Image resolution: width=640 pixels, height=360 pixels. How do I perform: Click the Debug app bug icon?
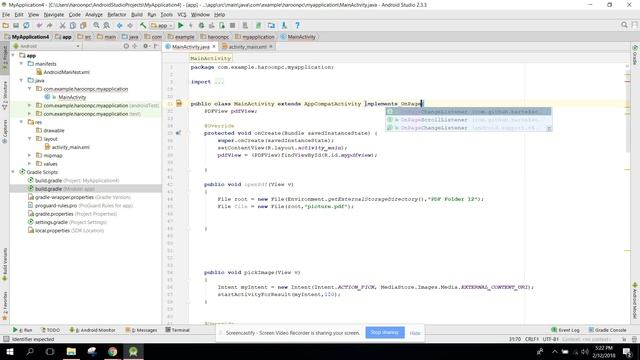pyautogui.click(x=201, y=25)
